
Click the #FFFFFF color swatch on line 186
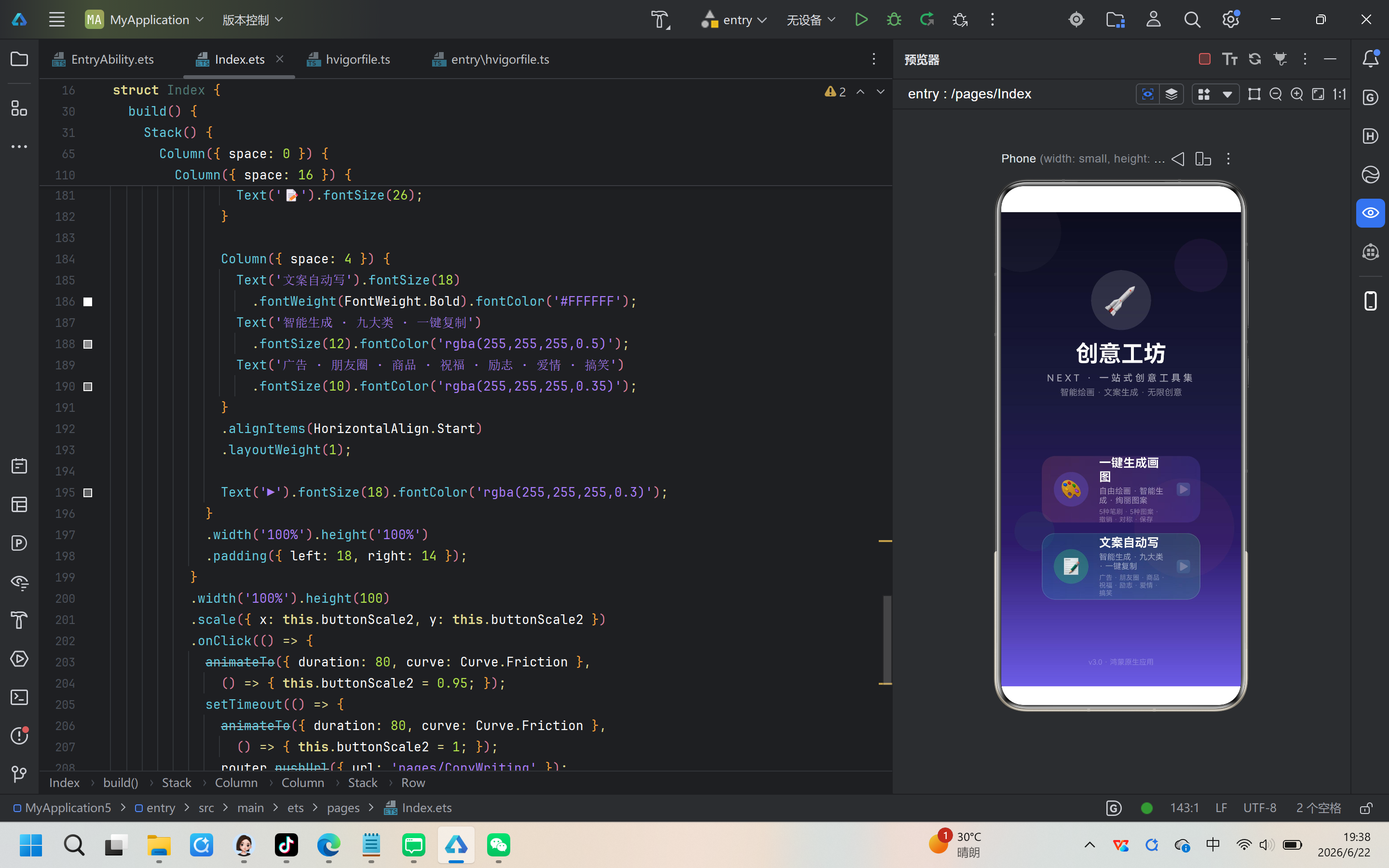(x=88, y=301)
